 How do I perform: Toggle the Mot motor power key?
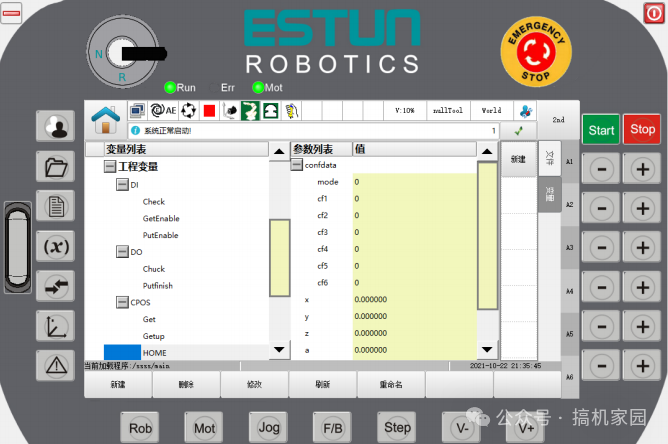[204, 427]
